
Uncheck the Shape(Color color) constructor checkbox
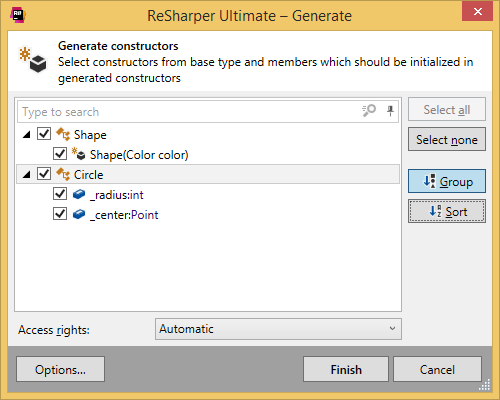(60, 154)
